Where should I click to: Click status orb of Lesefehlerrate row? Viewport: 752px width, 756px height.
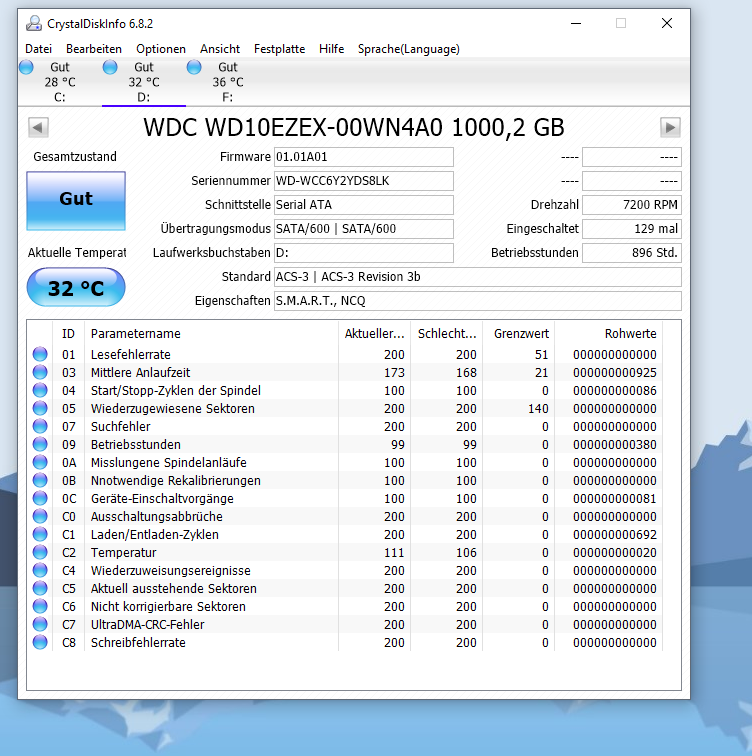pos(40,354)
